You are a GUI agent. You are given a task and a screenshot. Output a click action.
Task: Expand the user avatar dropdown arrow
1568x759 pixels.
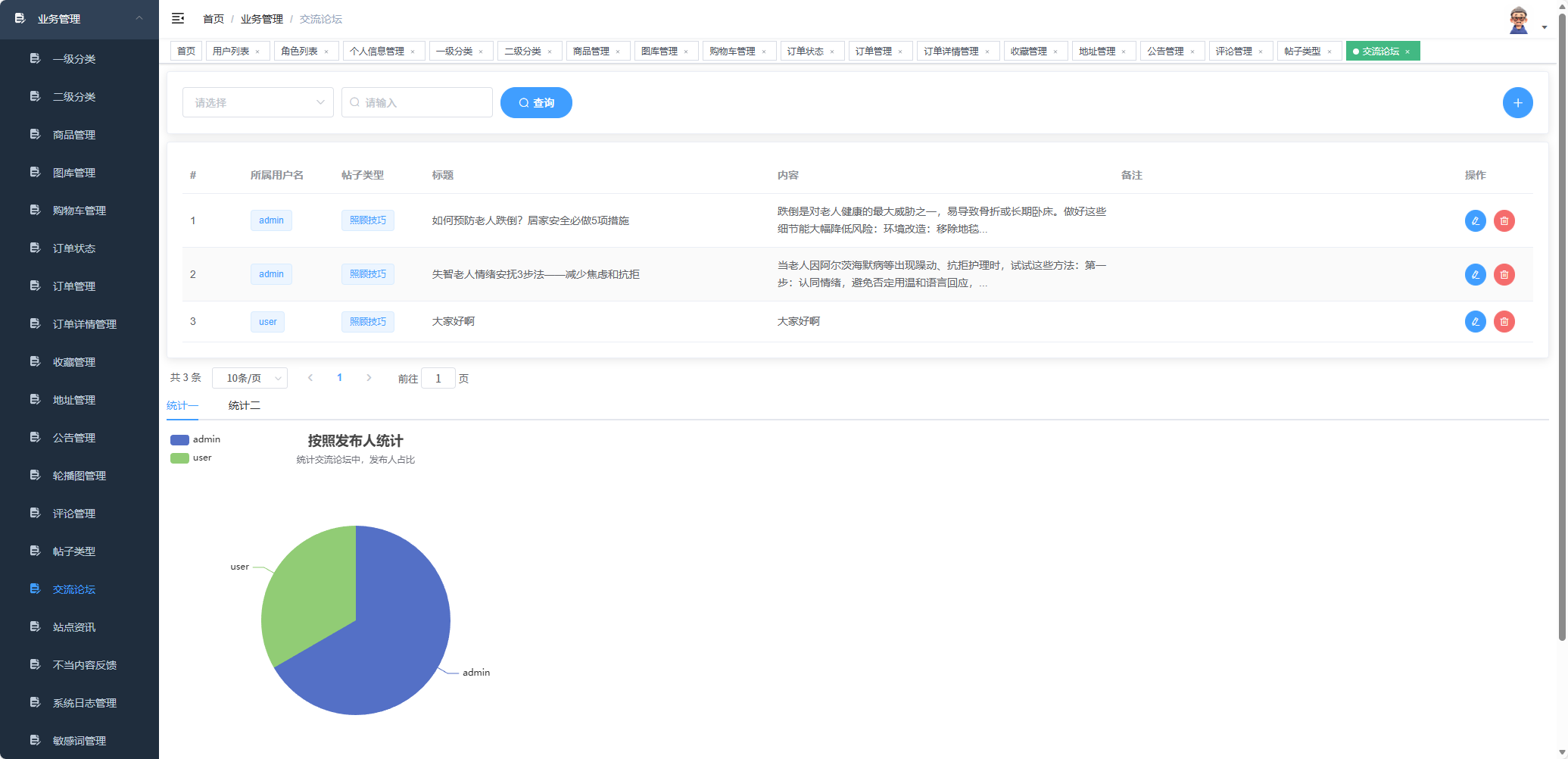pos(1543,26)
